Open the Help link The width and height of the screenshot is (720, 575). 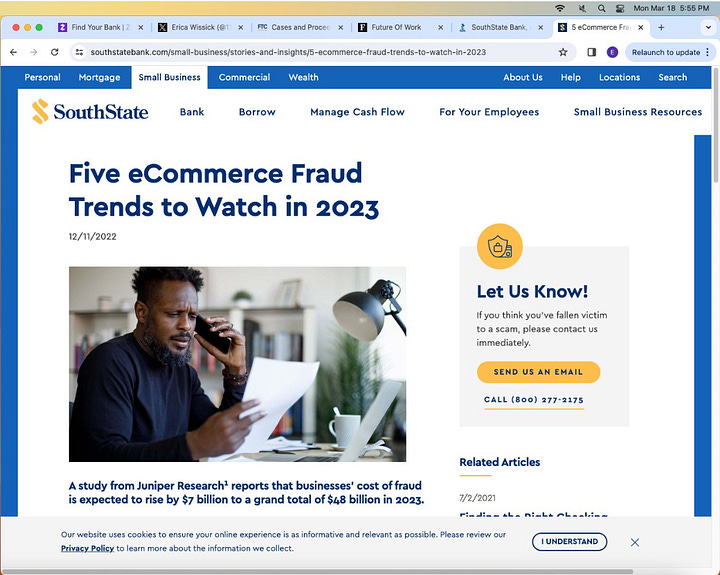[x=570, y=77]
